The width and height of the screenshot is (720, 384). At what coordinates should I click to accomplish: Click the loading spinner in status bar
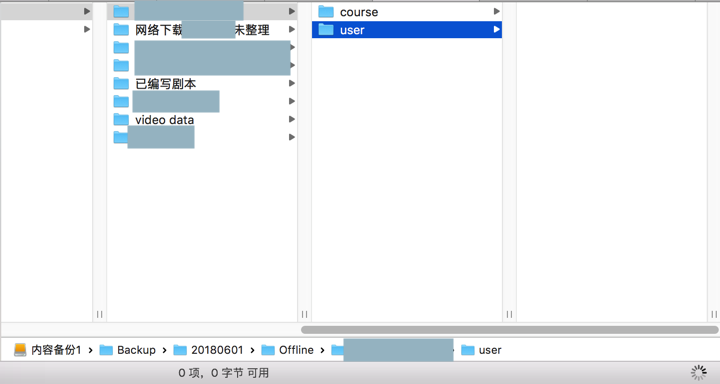699,373
